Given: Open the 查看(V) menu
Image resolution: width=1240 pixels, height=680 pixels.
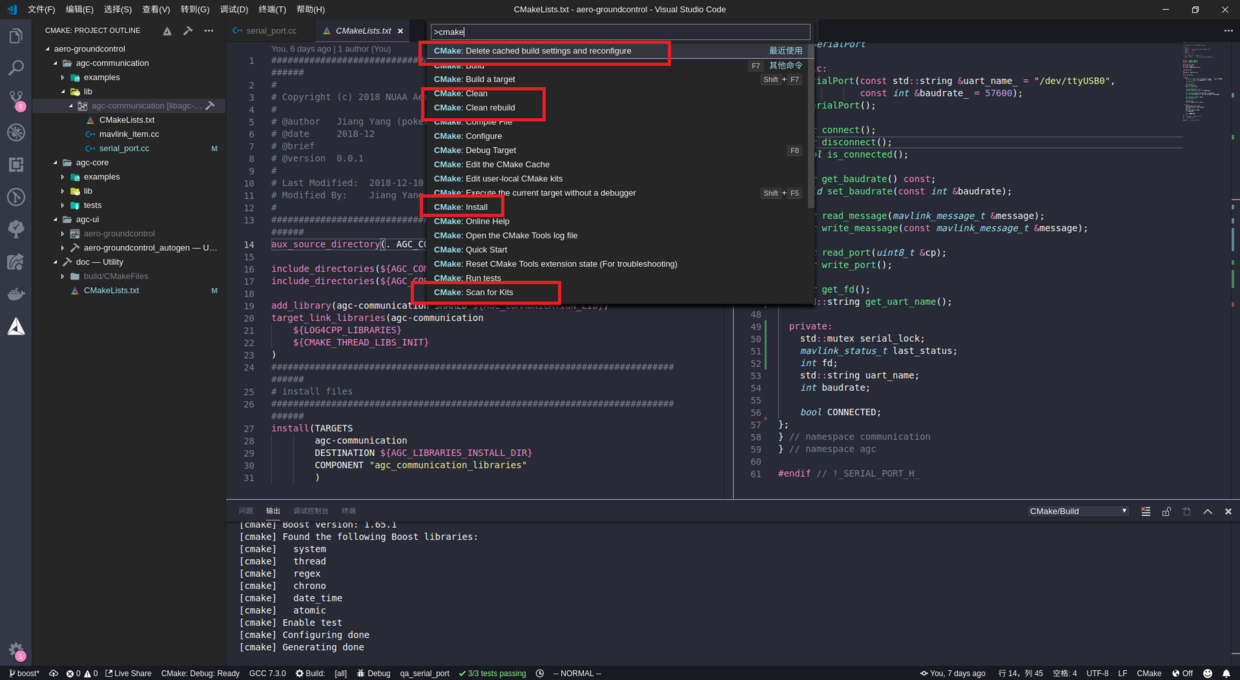Looking at the screenshot, I should pyautogui.click(x=156, y=9).
